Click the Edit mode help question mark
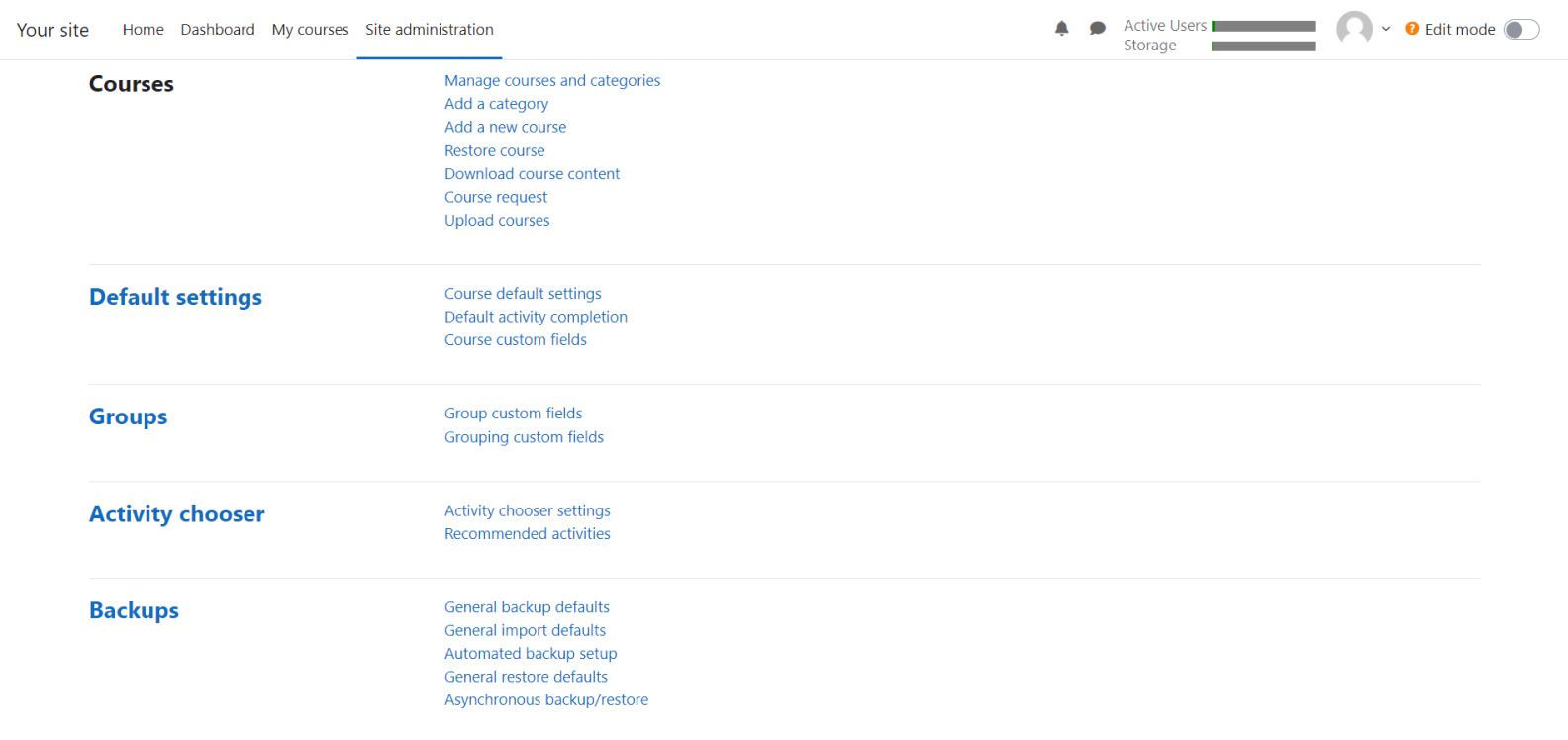The height and width of the screenshot is (740, 1568). coord(1412,29)
